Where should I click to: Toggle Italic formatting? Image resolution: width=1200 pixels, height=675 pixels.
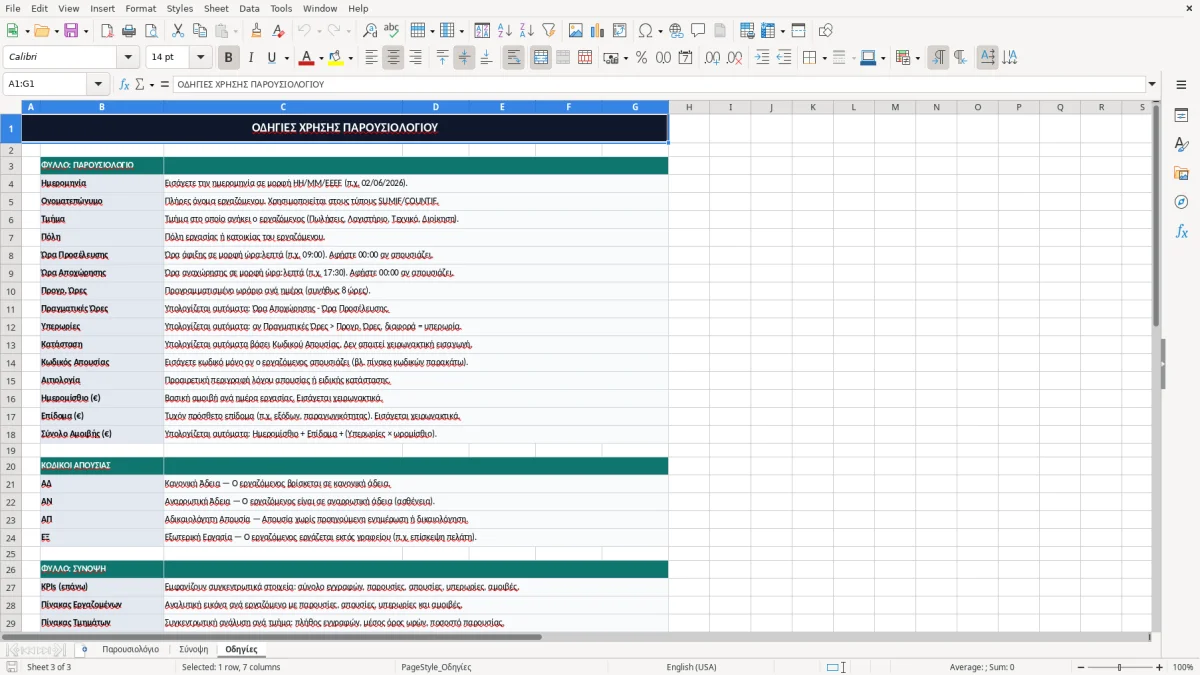pyautogui.click(x=251, y=58)
